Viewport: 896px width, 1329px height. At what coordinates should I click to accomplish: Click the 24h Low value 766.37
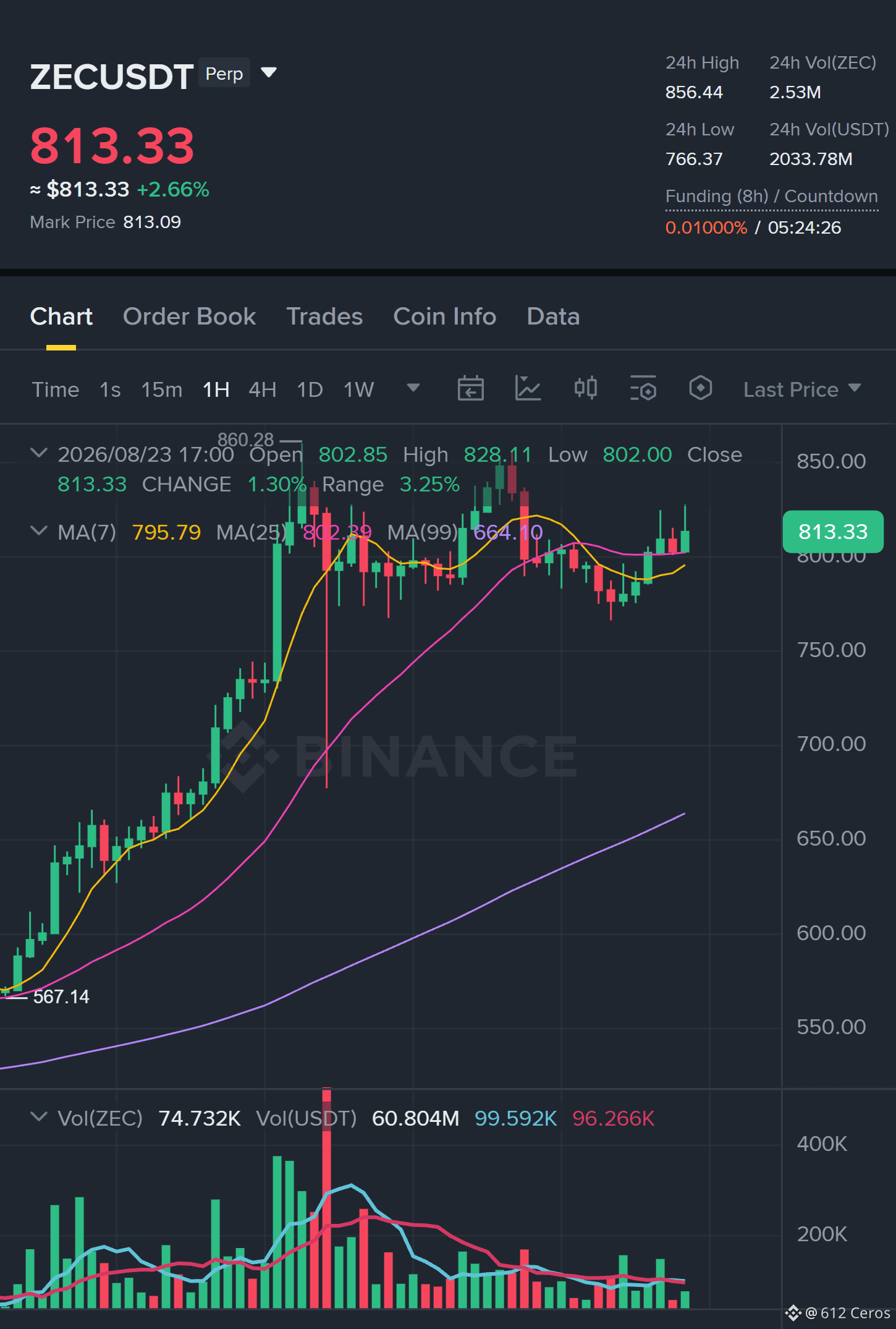tap(694, 159)
